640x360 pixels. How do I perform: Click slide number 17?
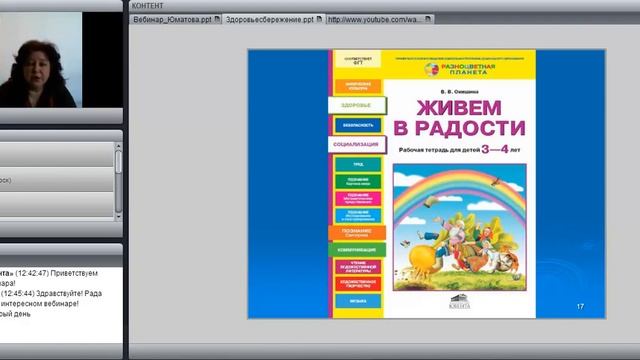tap(580, 306)
